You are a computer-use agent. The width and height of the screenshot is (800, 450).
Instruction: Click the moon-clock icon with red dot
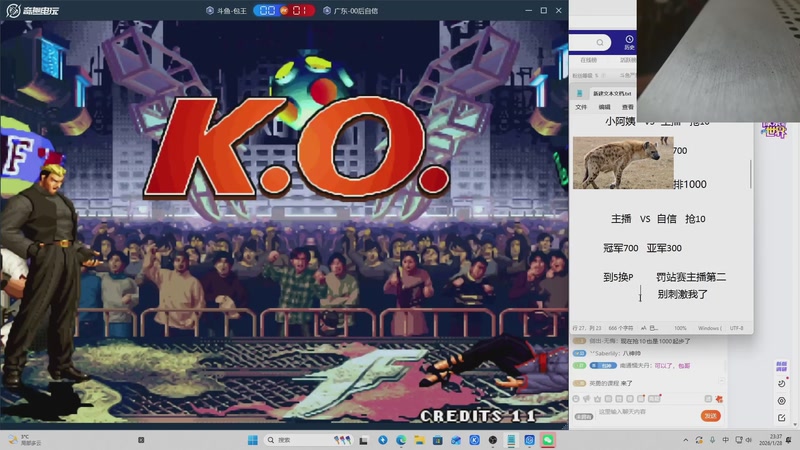[x=782, y=383]
